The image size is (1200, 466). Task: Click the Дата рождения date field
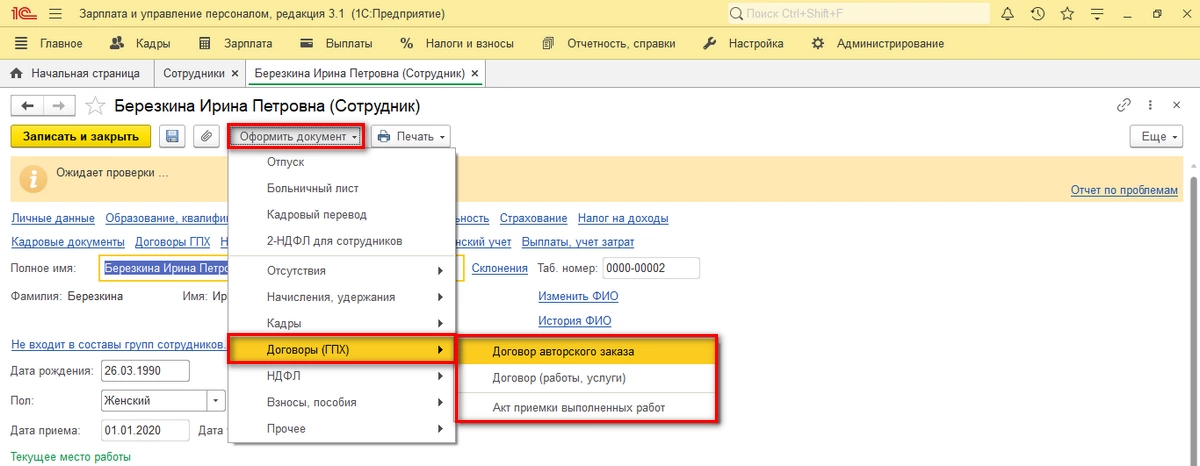click(x=144, y=371)
